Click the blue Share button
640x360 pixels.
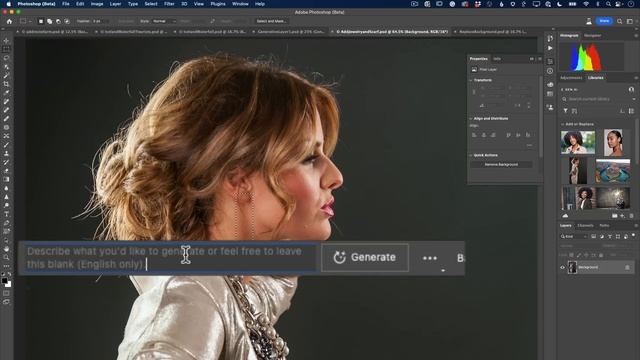click(604, 21)
